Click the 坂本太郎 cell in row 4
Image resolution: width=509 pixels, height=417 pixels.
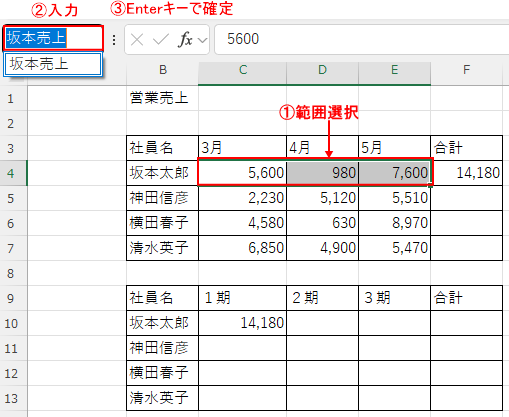(x=163, y=173)
